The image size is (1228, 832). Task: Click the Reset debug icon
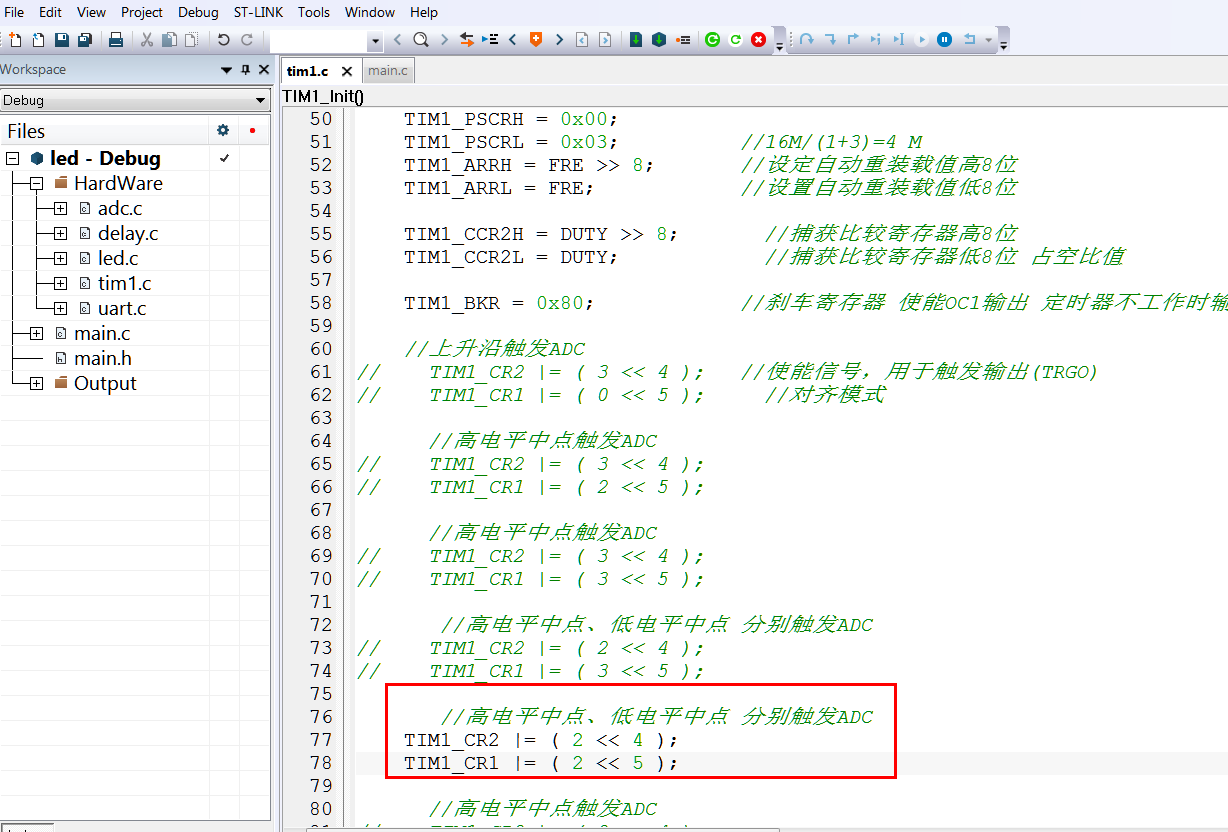click(x=969, y=40)
